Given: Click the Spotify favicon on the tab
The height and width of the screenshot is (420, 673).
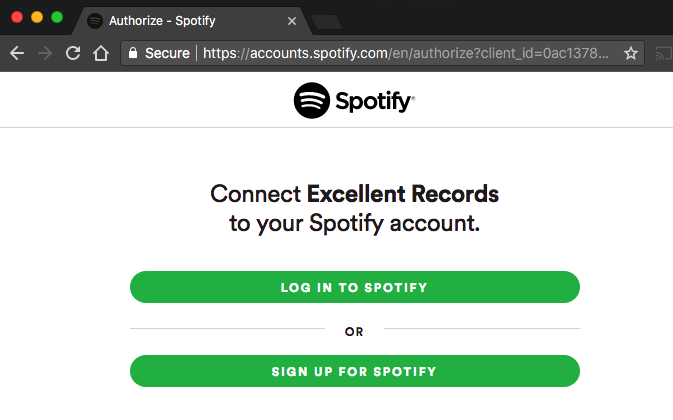Looking at the screenshot, I should (95, 21).
